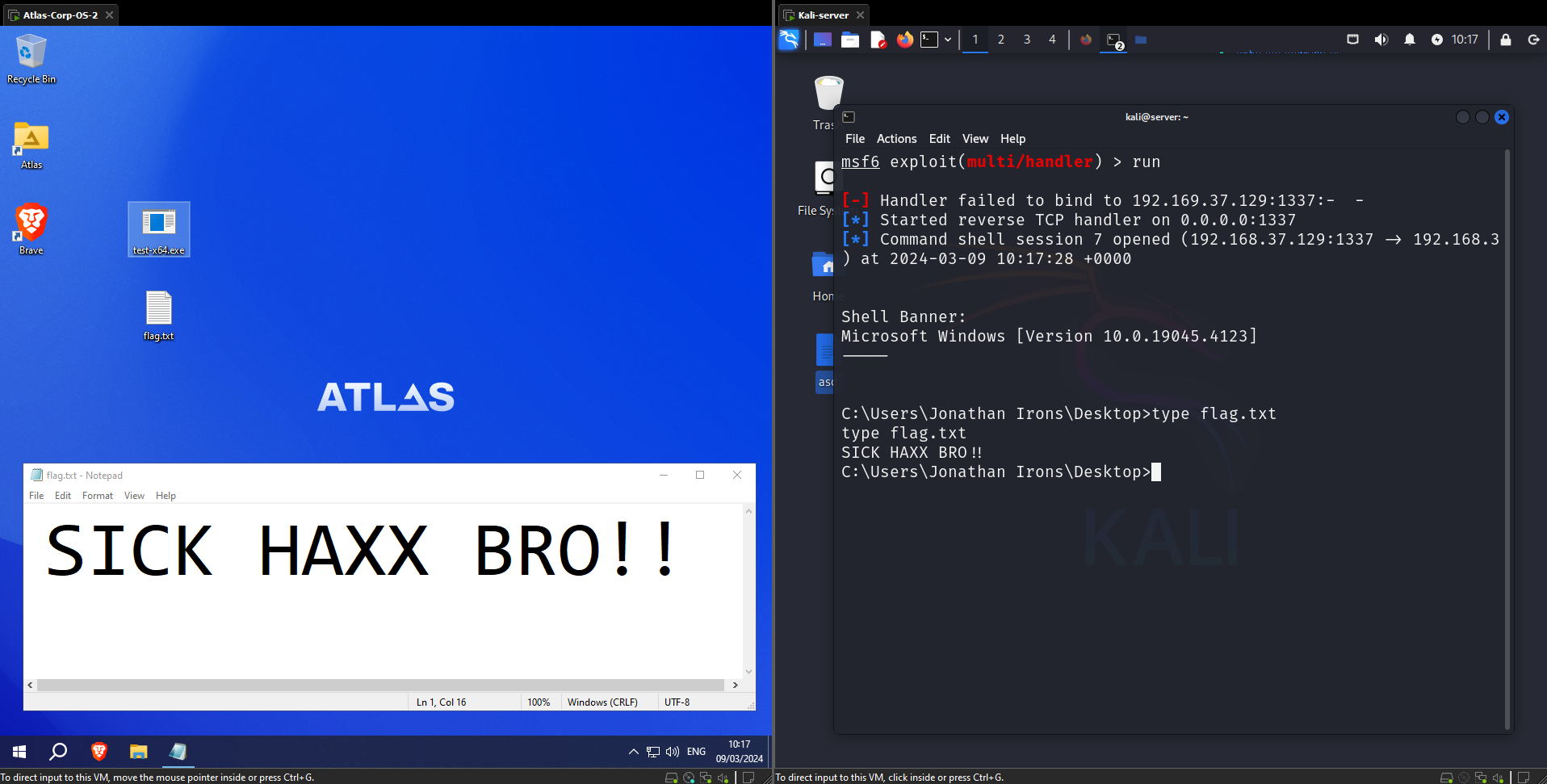Image resolution: width=1547 pixels, height=784 pixels.
Task: Click the UTF-8 encoding status entry
Action: coord(677,702)
